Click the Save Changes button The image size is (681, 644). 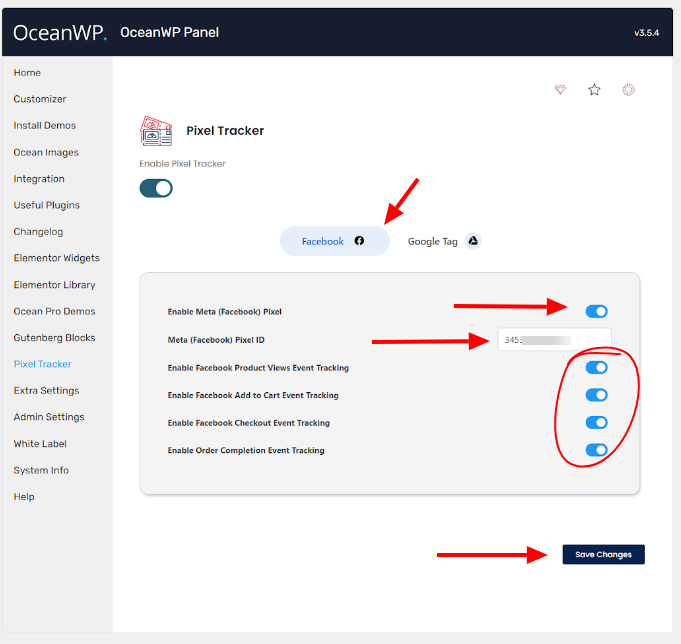603,555
